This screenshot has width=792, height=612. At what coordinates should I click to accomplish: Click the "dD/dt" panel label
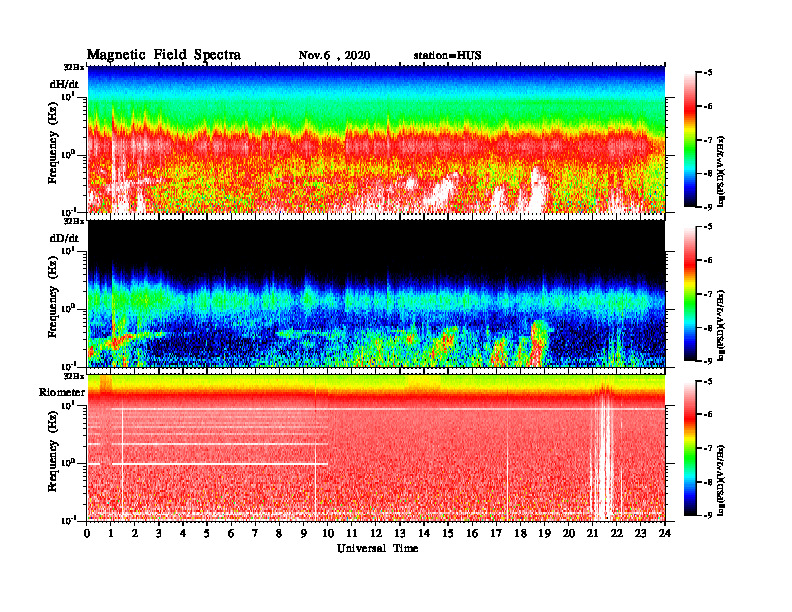(64, 238)
